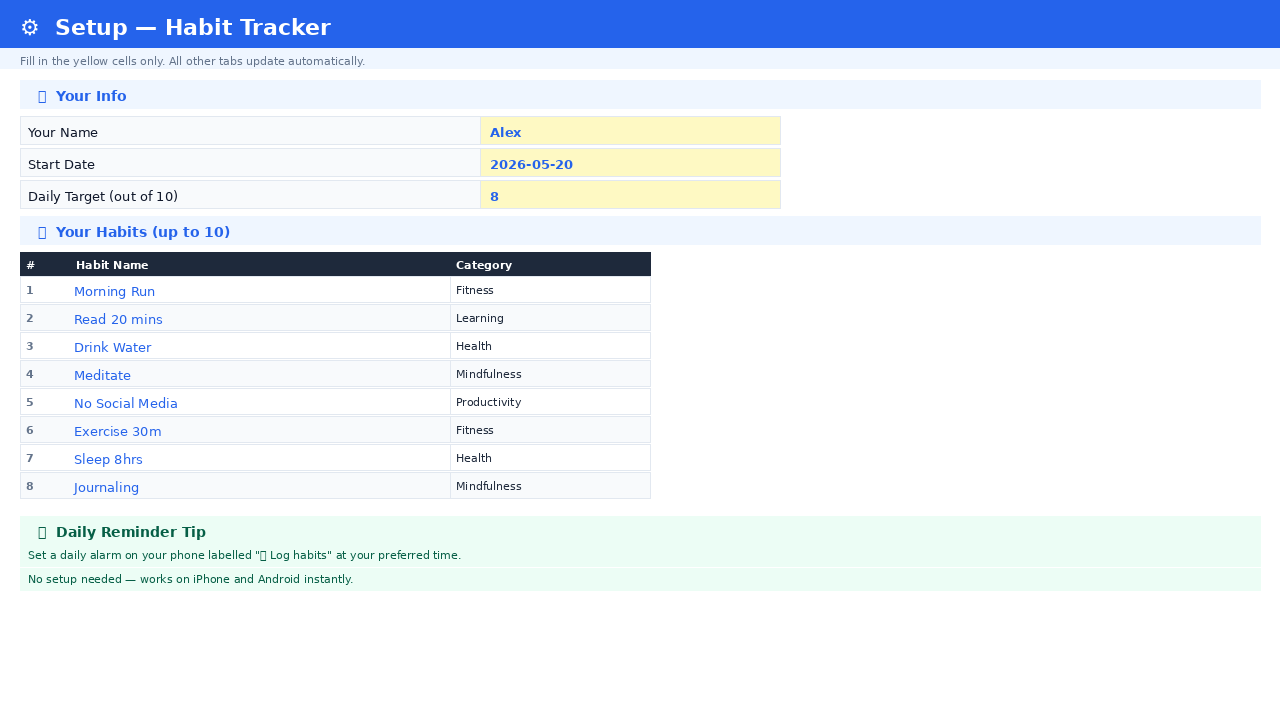Select the Health category for Drink Water

tap(550, 346)
